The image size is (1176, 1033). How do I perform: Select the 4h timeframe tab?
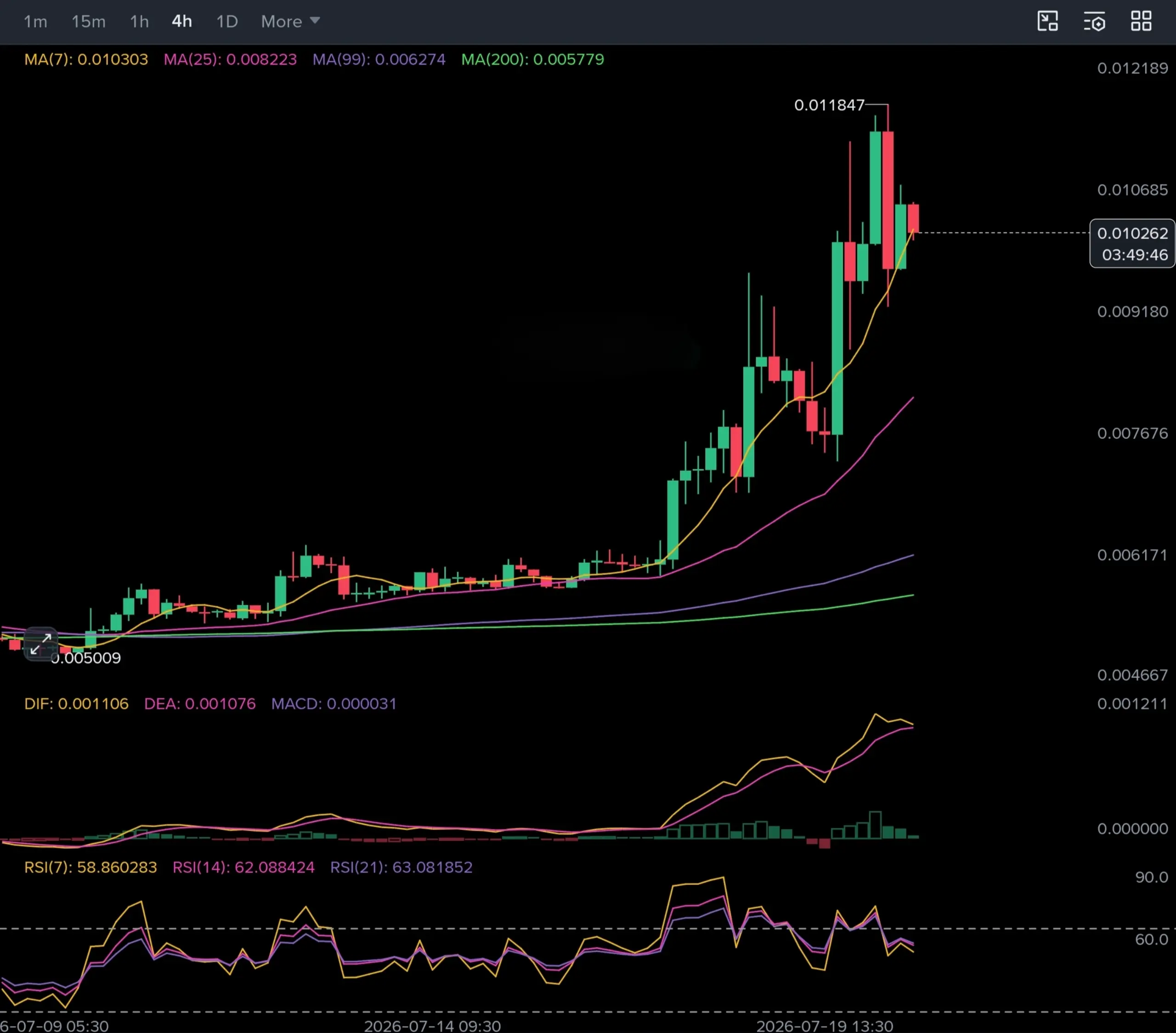[182, 22]
